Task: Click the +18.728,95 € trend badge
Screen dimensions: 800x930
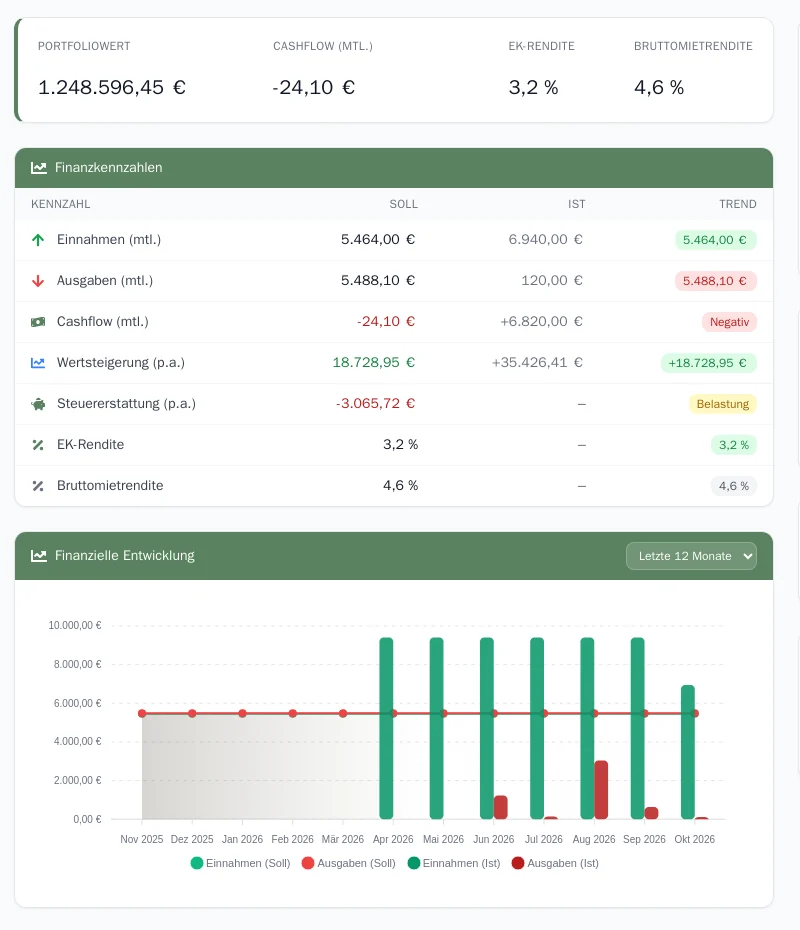Action: tap(708, 363)
